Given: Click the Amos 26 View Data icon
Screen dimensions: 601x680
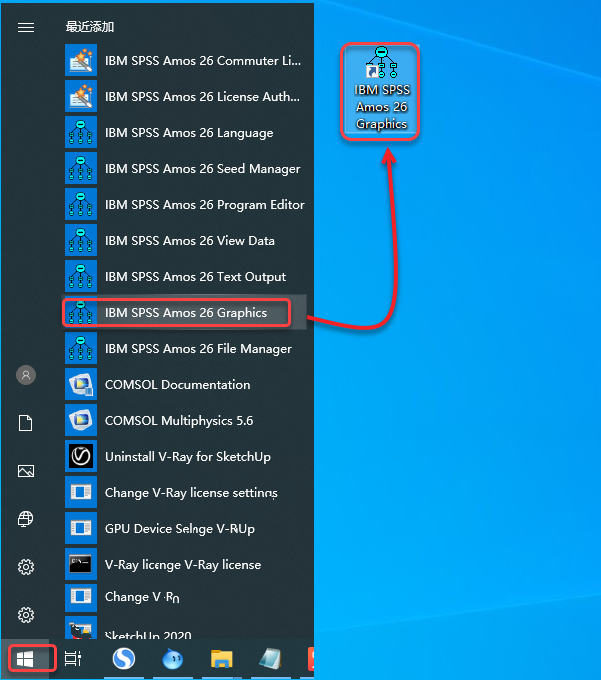Looking at the screenshot, I should [81, 240].
